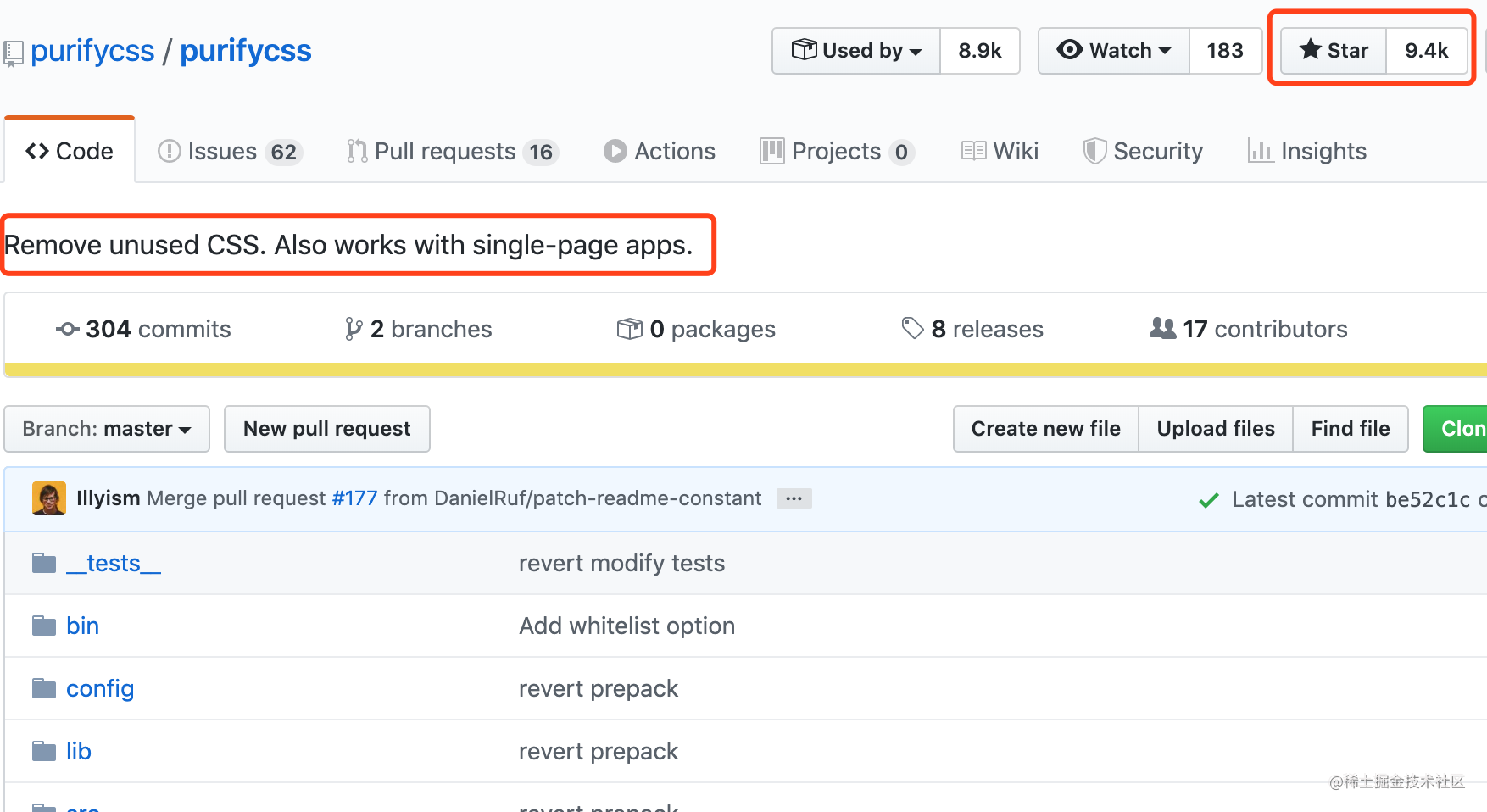Open the Insights tab
Screen dimensions: 1487x812
[1307, 152]
